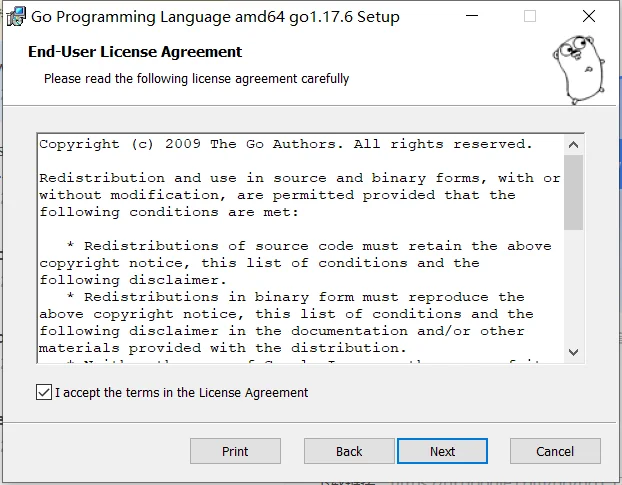Minimize the Go Setup window
This screenshot has height=485, width=622.
point(472,16)
